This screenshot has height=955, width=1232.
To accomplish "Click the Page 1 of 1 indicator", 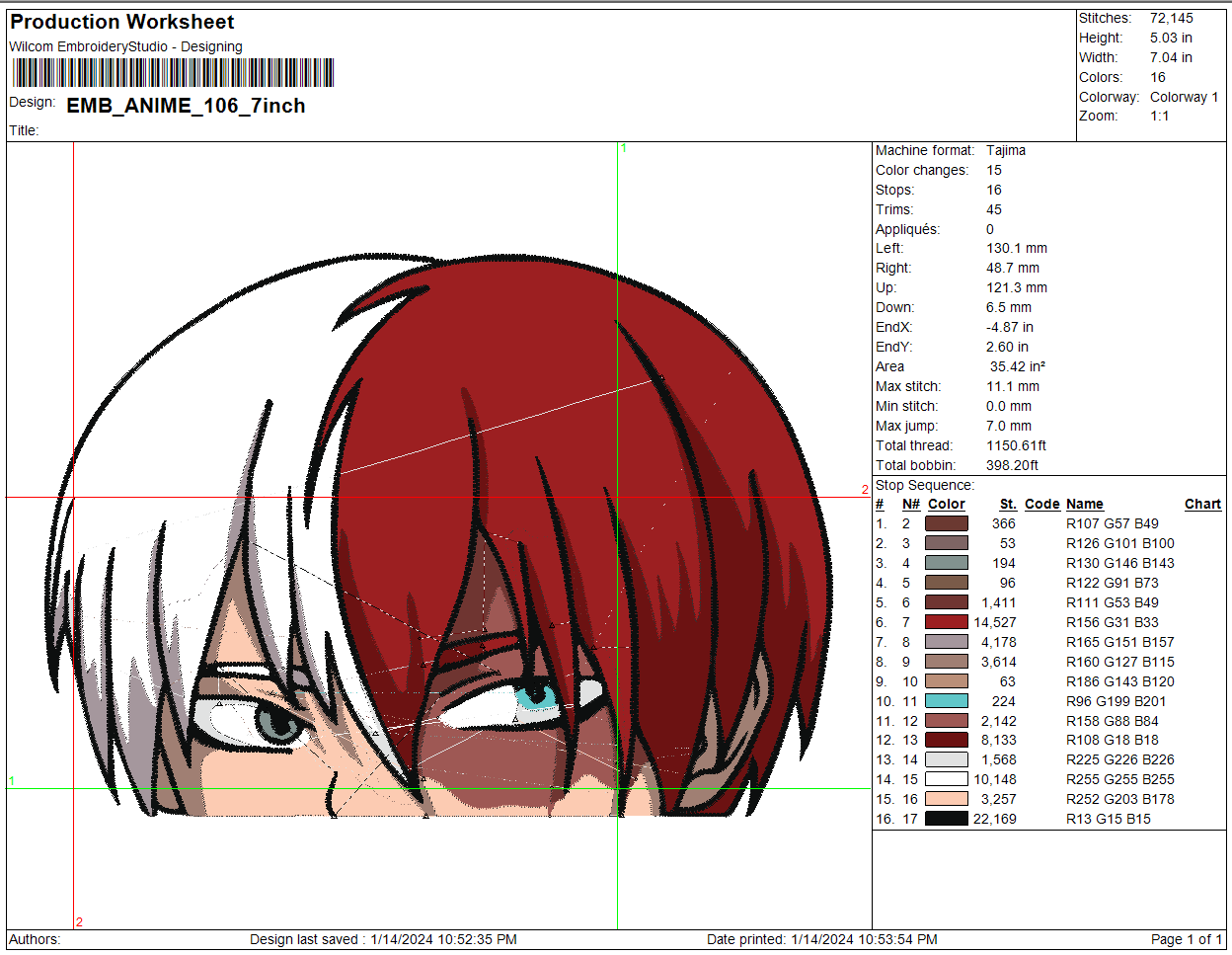I will click(1187, 939).
